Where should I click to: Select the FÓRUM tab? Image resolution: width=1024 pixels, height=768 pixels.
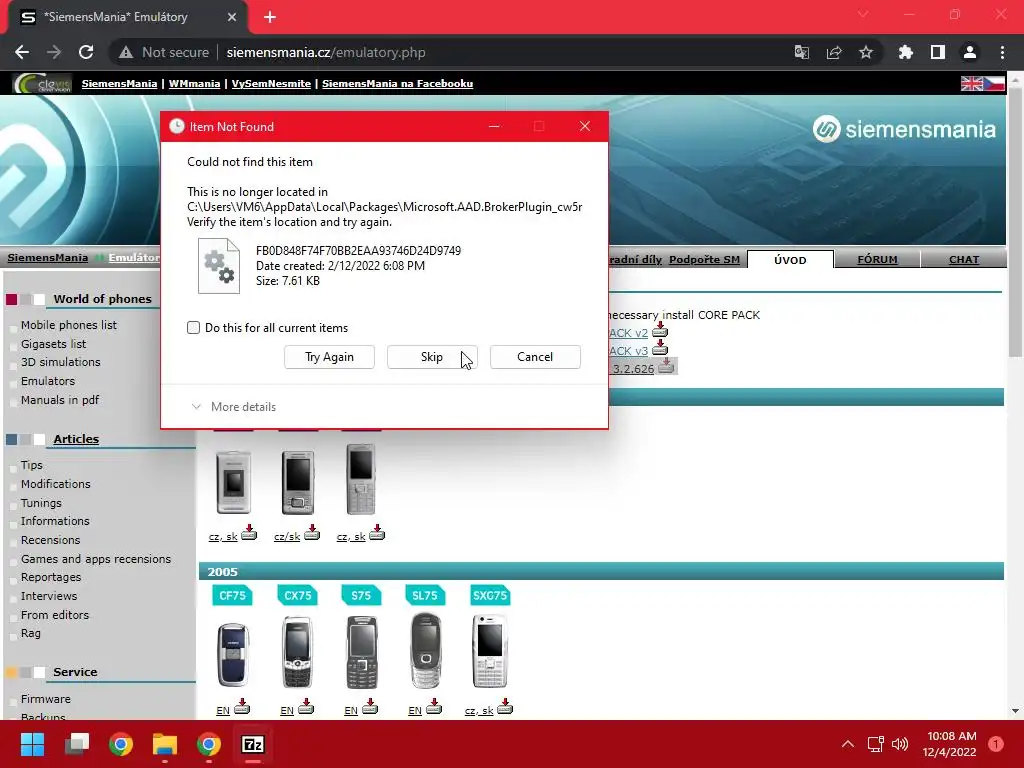(877, 259)
